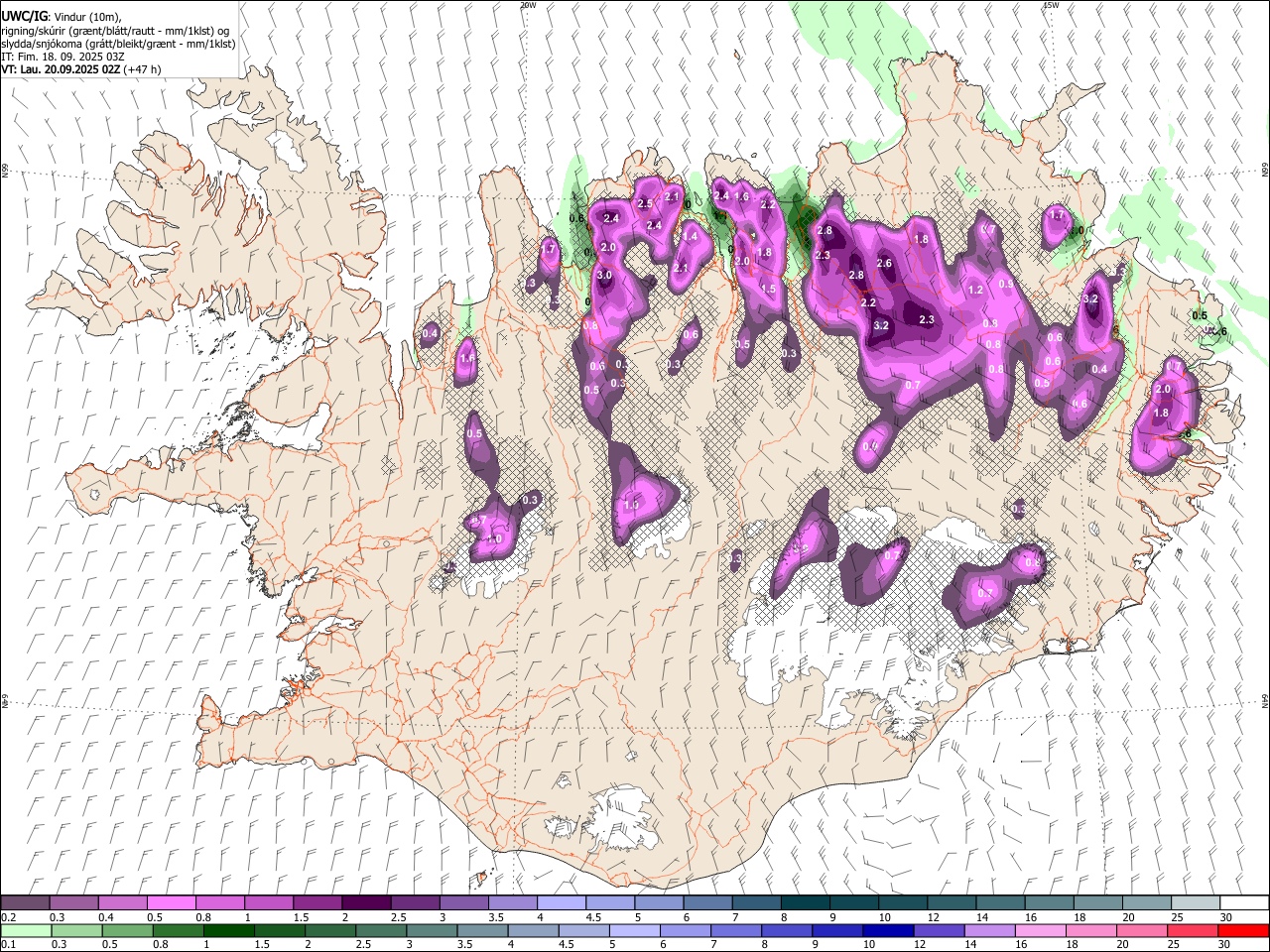Select the snow-scale swatch between 1 and 1.5
The height and width of the screenshot is (952, 1270).
click(x=268, y=903)
